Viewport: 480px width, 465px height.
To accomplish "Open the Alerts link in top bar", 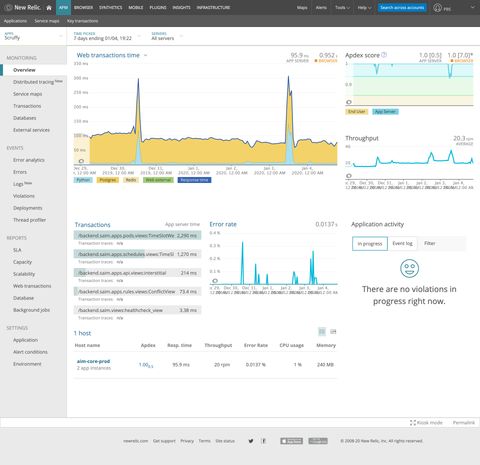I will pos(321,7).
